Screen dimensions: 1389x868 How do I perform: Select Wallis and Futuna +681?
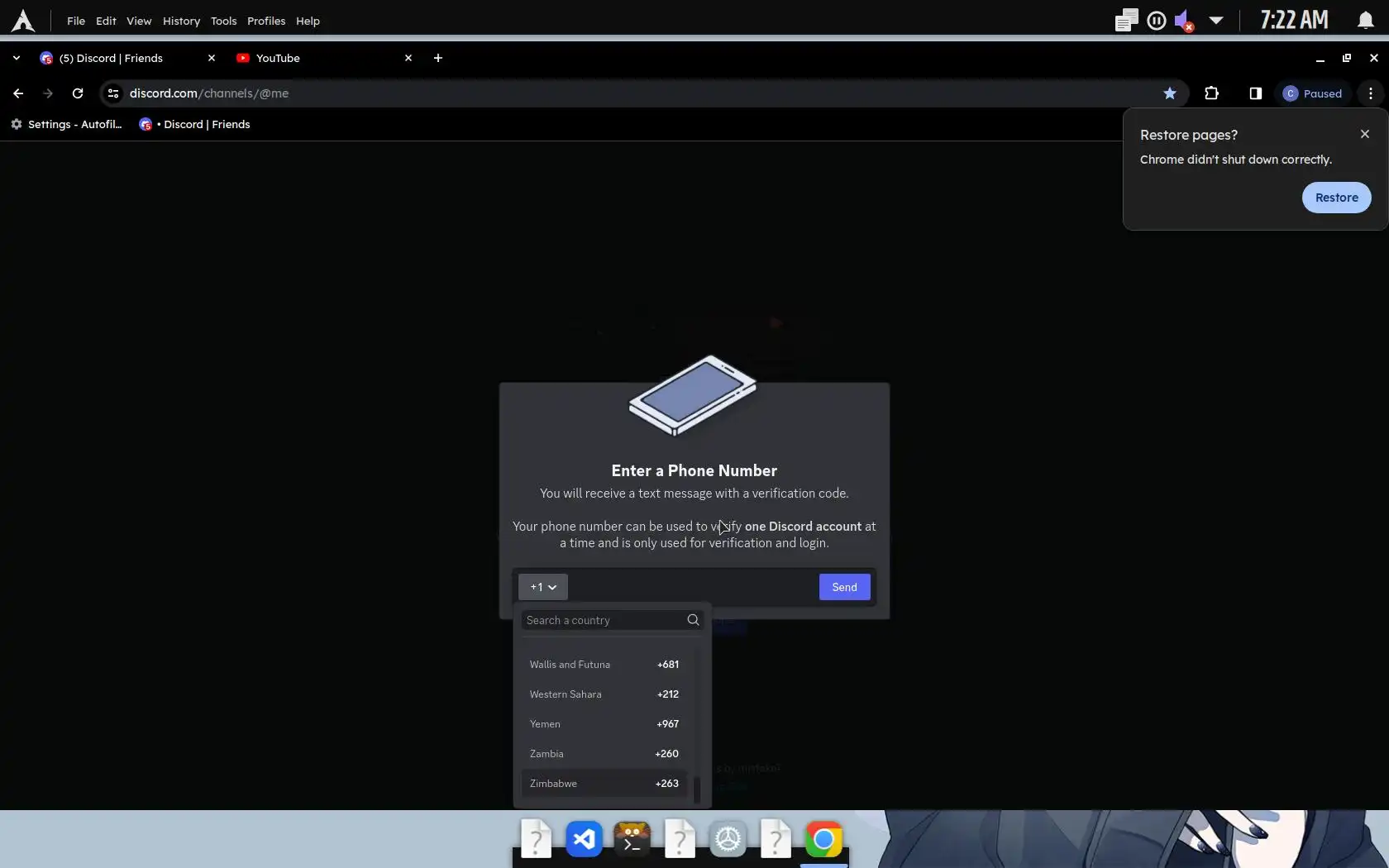point(604,665)
